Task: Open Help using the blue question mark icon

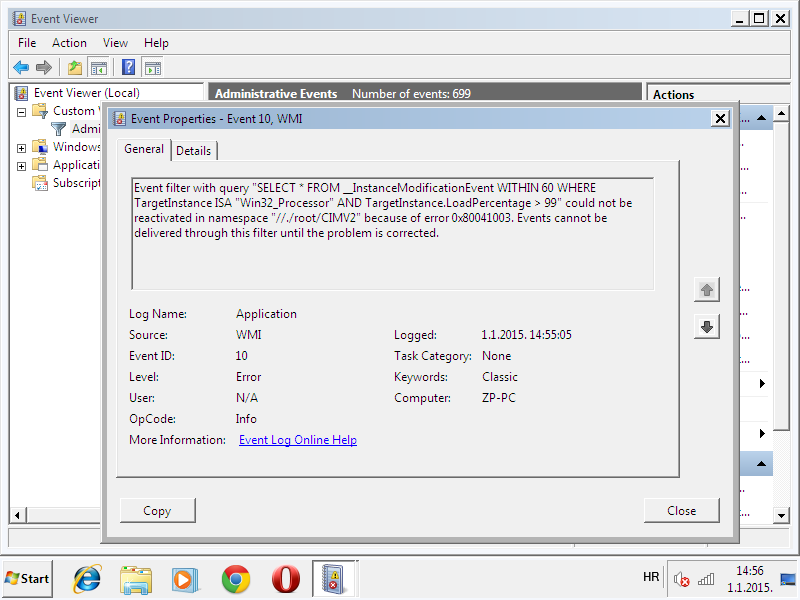Action: click(129, 67)
